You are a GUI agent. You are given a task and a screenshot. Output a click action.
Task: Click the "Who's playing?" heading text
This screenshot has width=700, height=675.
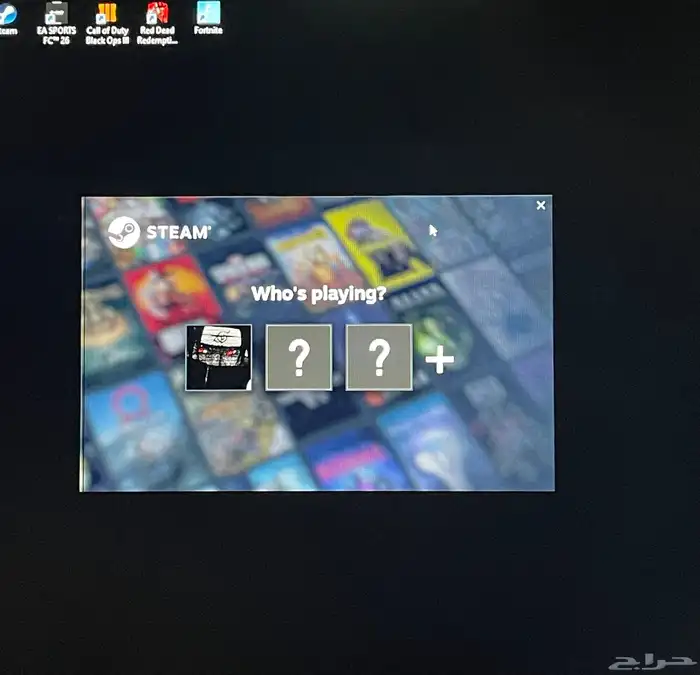[x=318, y=294]
